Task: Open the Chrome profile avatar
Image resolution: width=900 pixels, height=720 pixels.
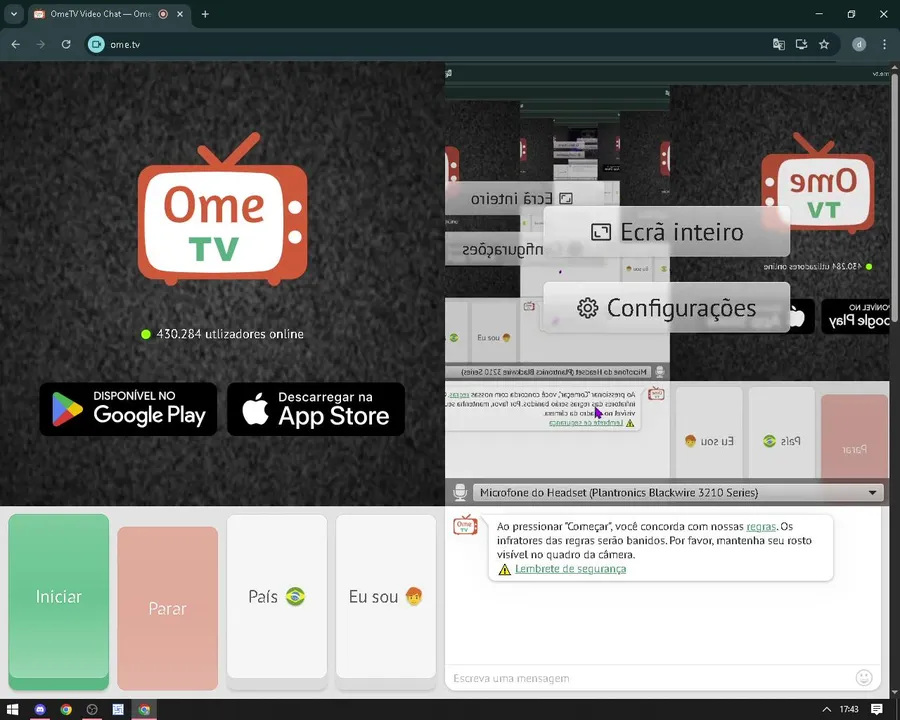Action: [x=859, y=44]
